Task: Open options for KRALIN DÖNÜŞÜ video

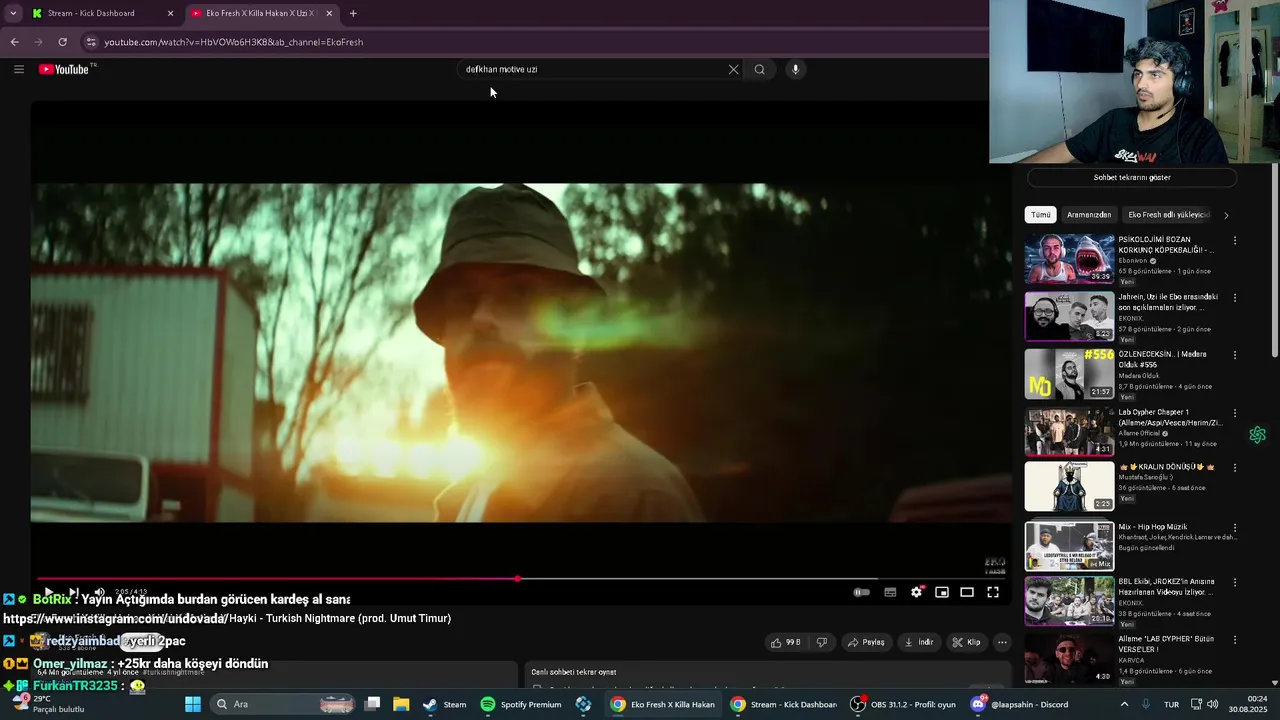Action: (x=1235, y=468)
